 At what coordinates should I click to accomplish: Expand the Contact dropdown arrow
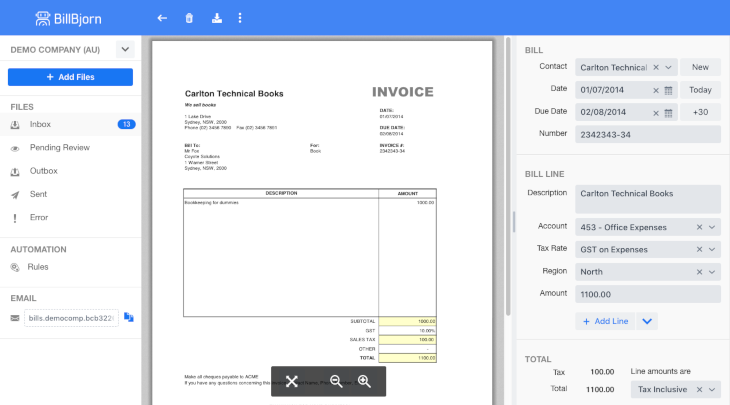point(668,68)
